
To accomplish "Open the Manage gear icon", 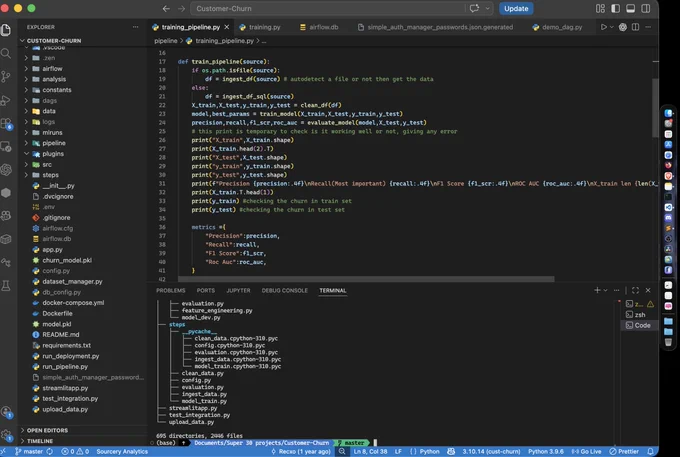I will pyautogui.click(x=6, y=435).
